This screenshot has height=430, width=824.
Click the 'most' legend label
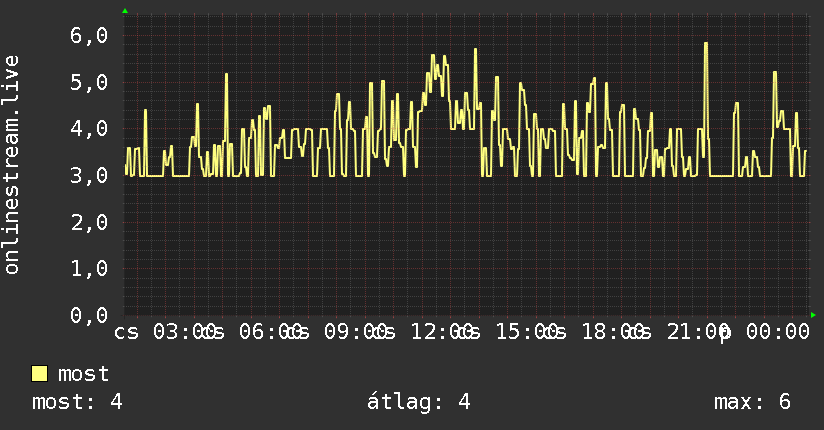point(83,374)
